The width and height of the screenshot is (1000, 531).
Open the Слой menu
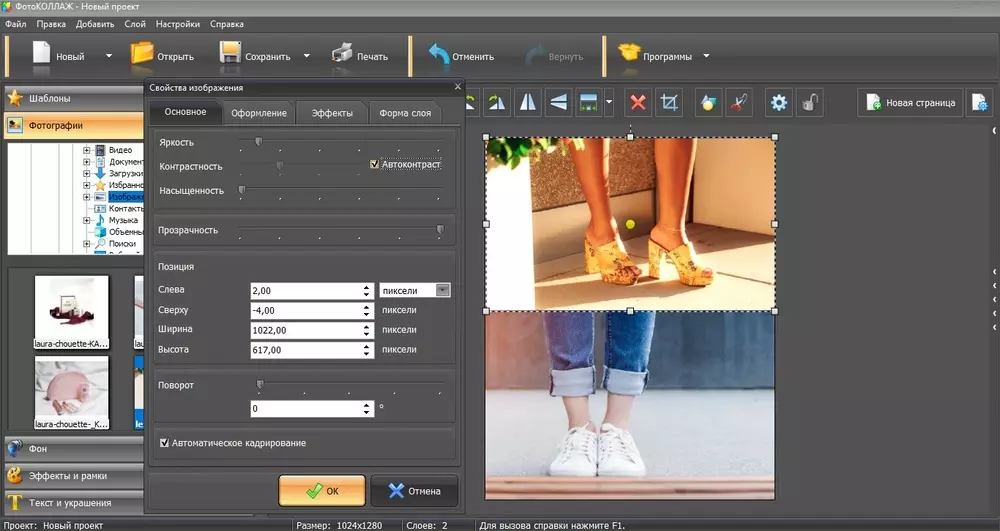(135, 24)
